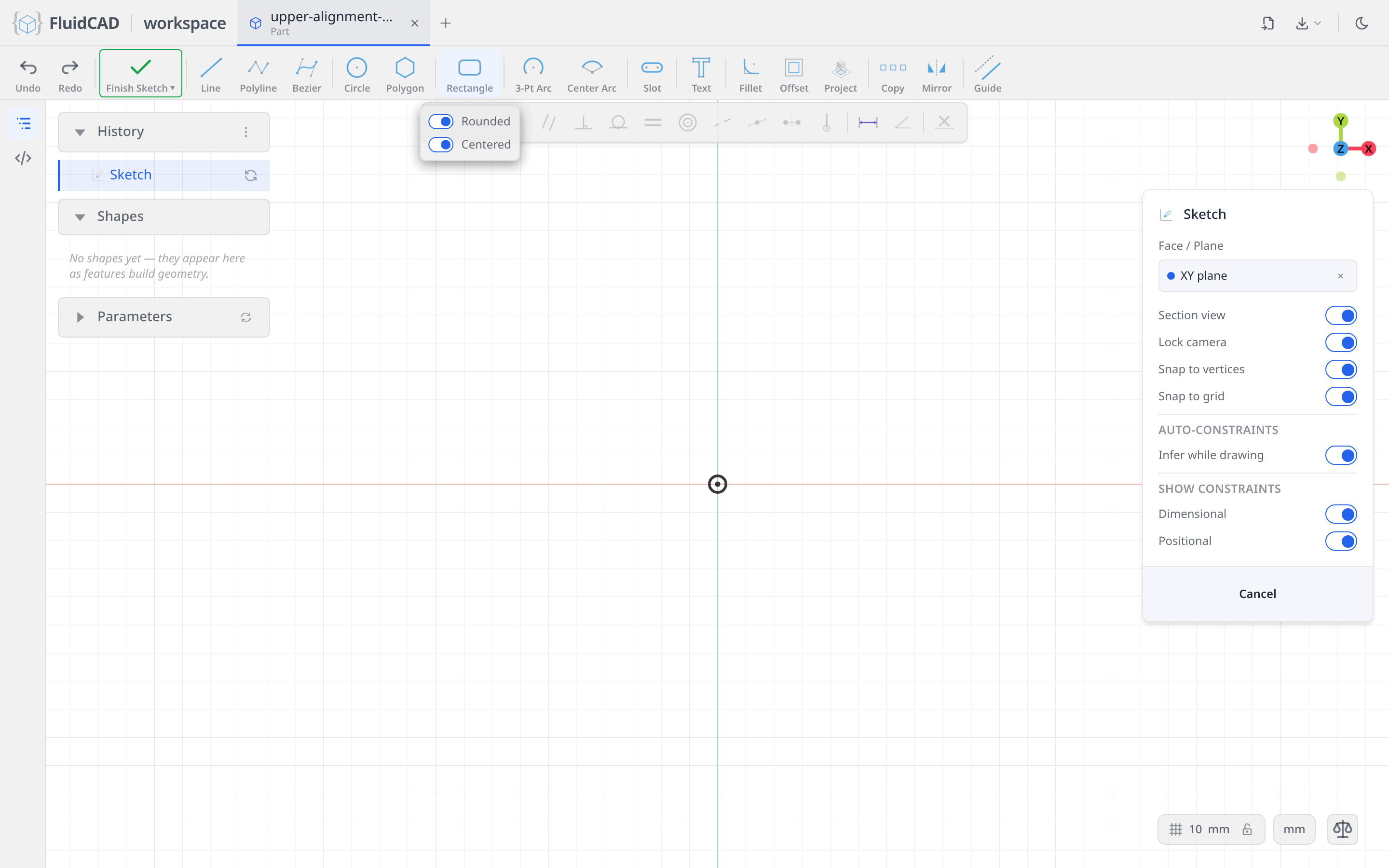Toggle Positional constraints visibility
1389x868 pixels.
coord(1341,541)
